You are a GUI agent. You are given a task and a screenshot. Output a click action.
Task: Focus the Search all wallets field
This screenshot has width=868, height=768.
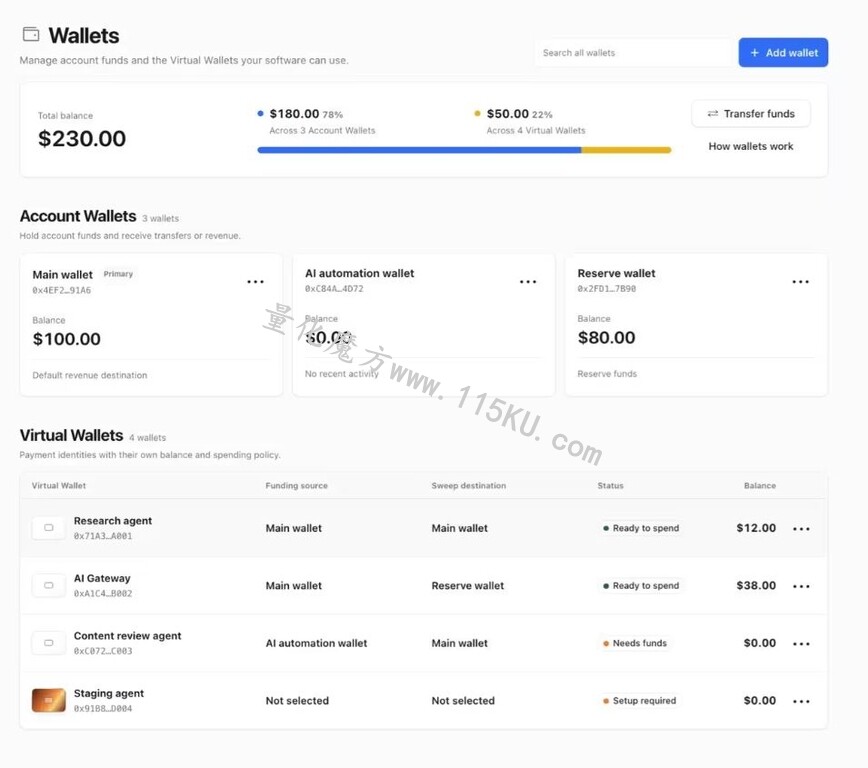[x=634, y=53]
